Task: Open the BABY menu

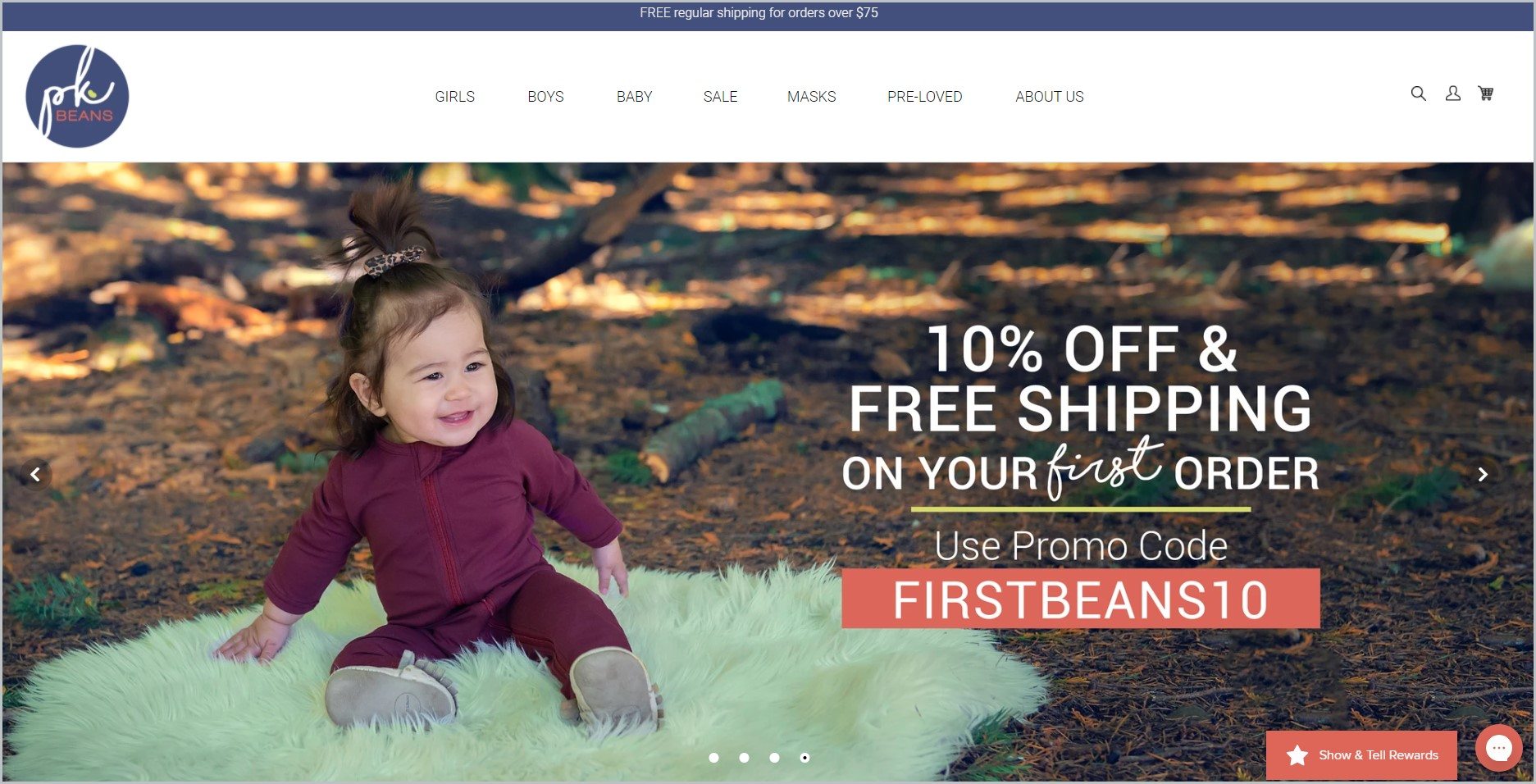Action: pyautogui.click(x=634, y=97)
